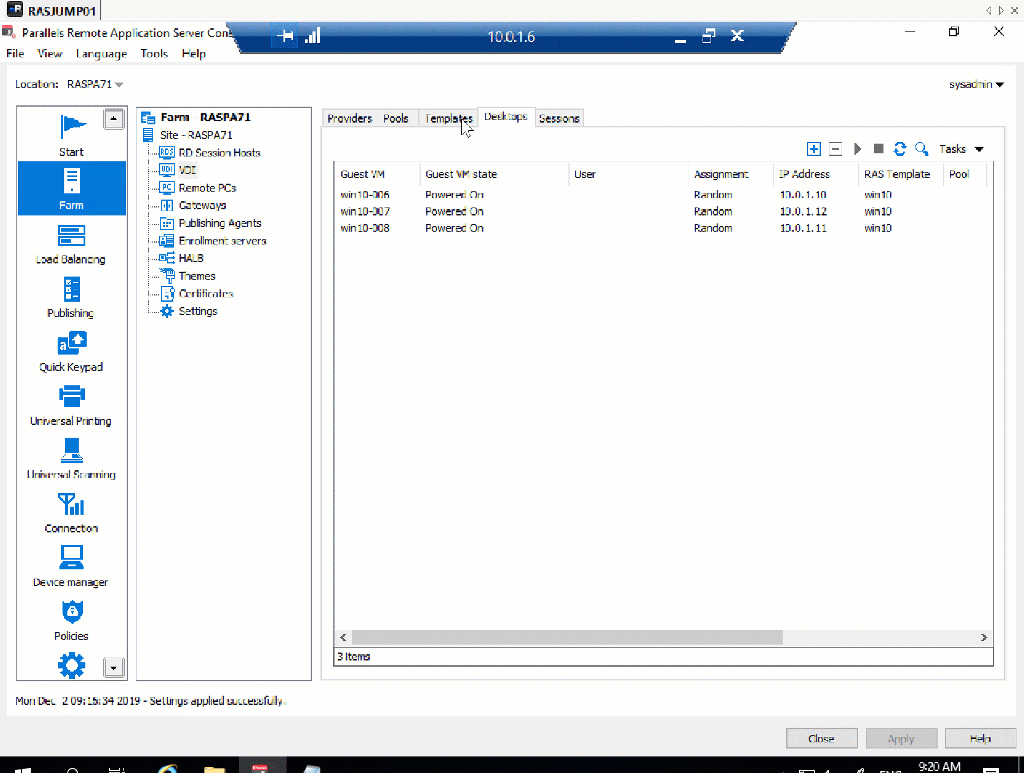Open the Help menu
The height and width of the screenshot is (773, 1024).
[193, 54]
